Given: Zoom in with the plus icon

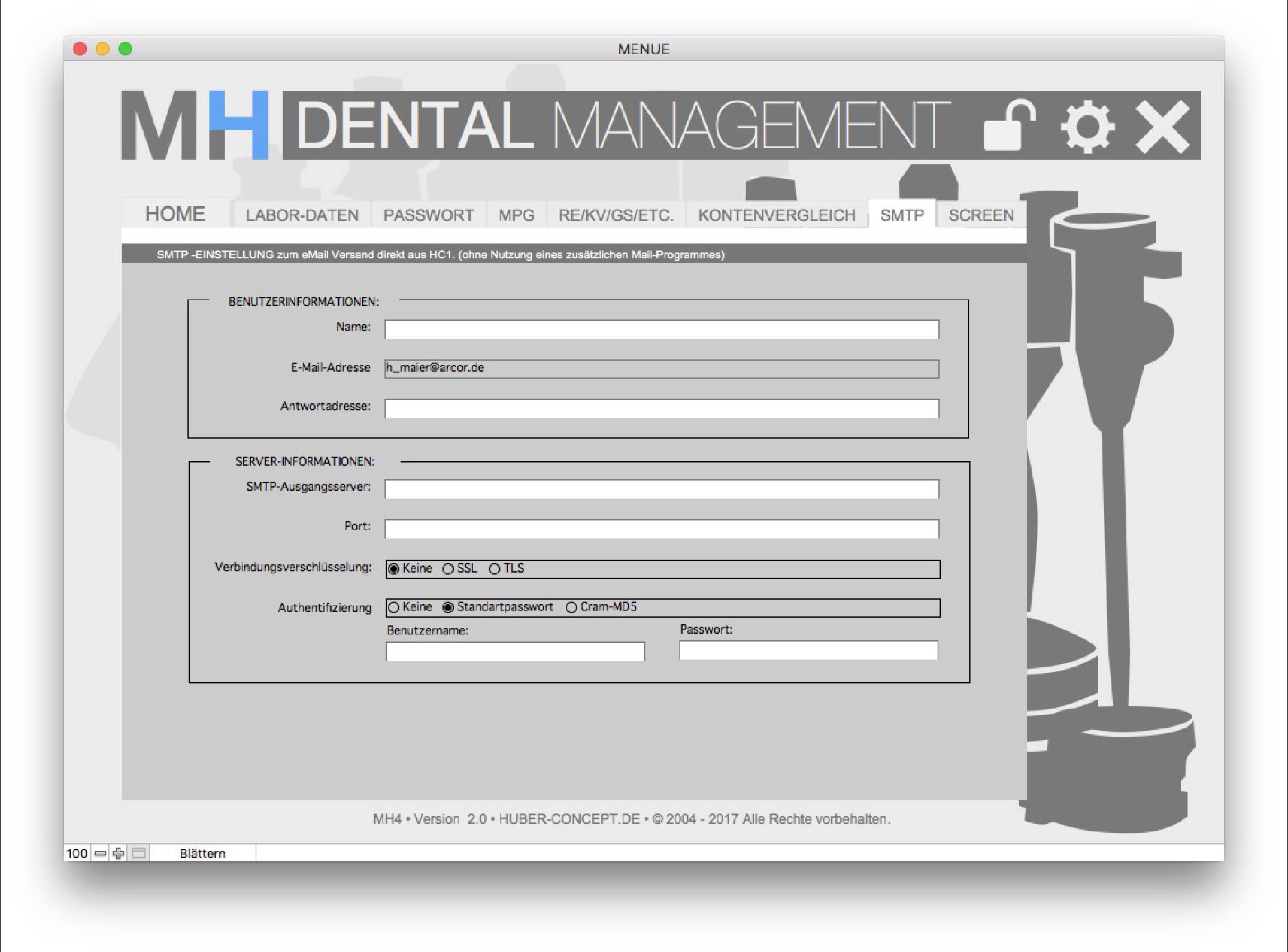Looking at the screenshot, I should coord(118,853).
